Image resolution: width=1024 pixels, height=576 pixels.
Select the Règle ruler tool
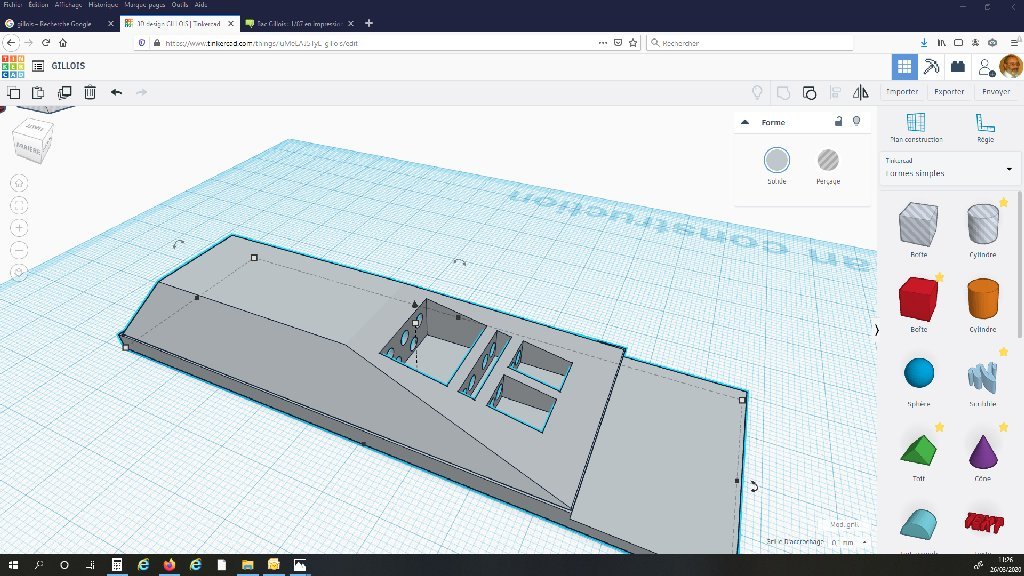click(x=985, y=127)
